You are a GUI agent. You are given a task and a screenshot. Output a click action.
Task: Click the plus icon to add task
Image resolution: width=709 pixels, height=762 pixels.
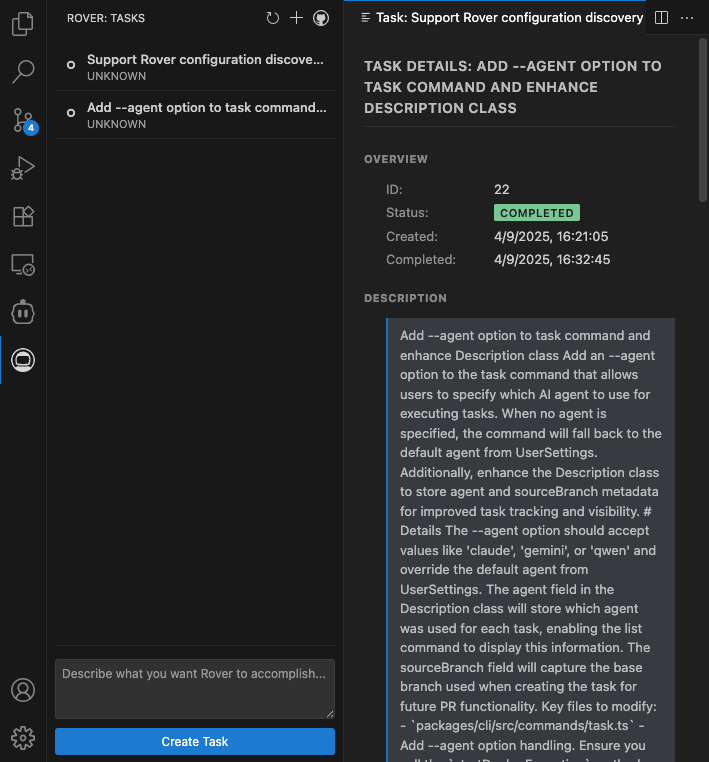(x=296, y=18)
